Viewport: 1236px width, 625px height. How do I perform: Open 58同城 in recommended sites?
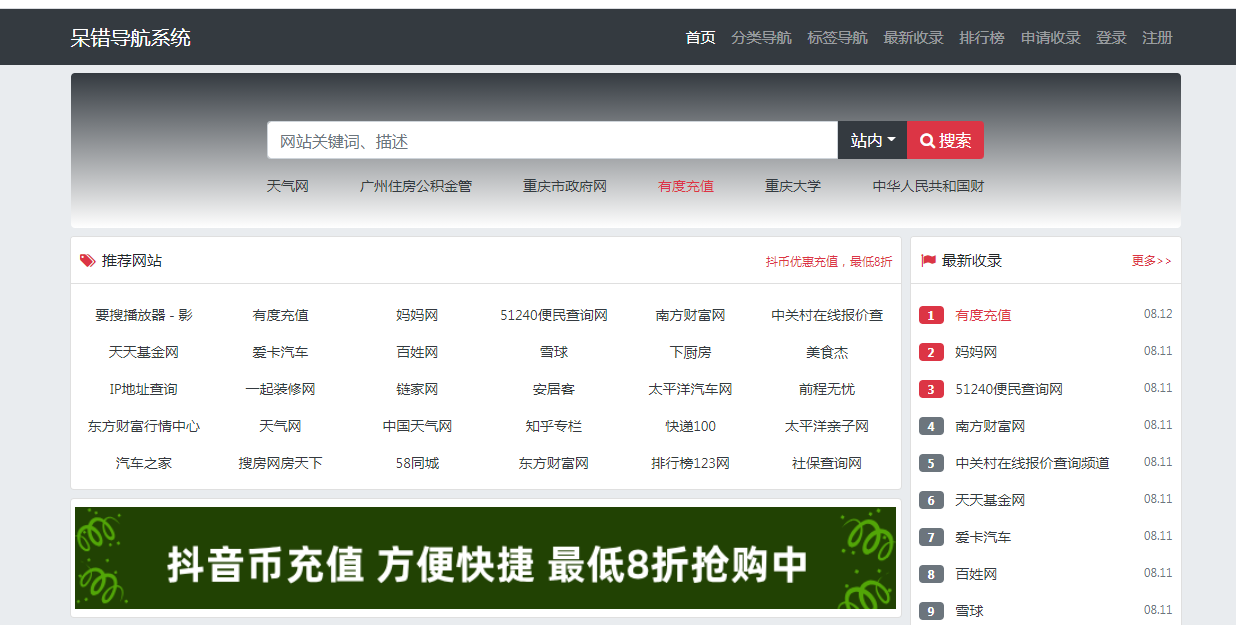click(x=417, y=464)
